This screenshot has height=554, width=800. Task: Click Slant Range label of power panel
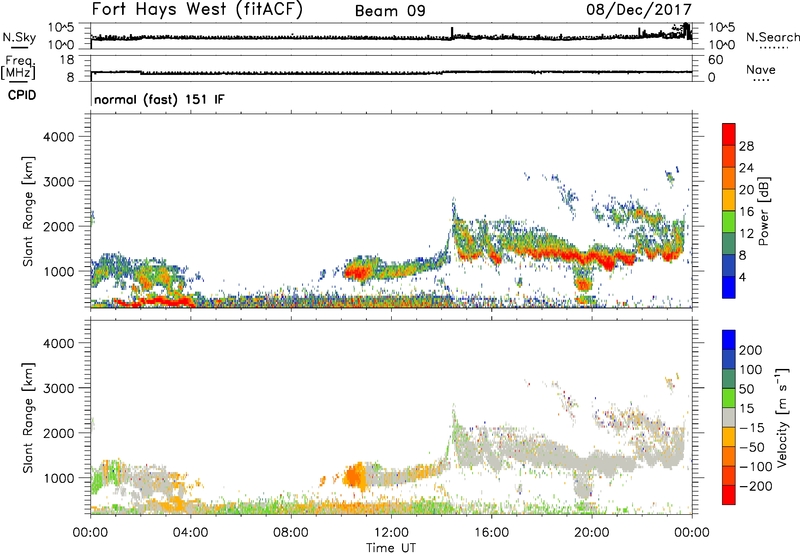[x=28, y=211]
